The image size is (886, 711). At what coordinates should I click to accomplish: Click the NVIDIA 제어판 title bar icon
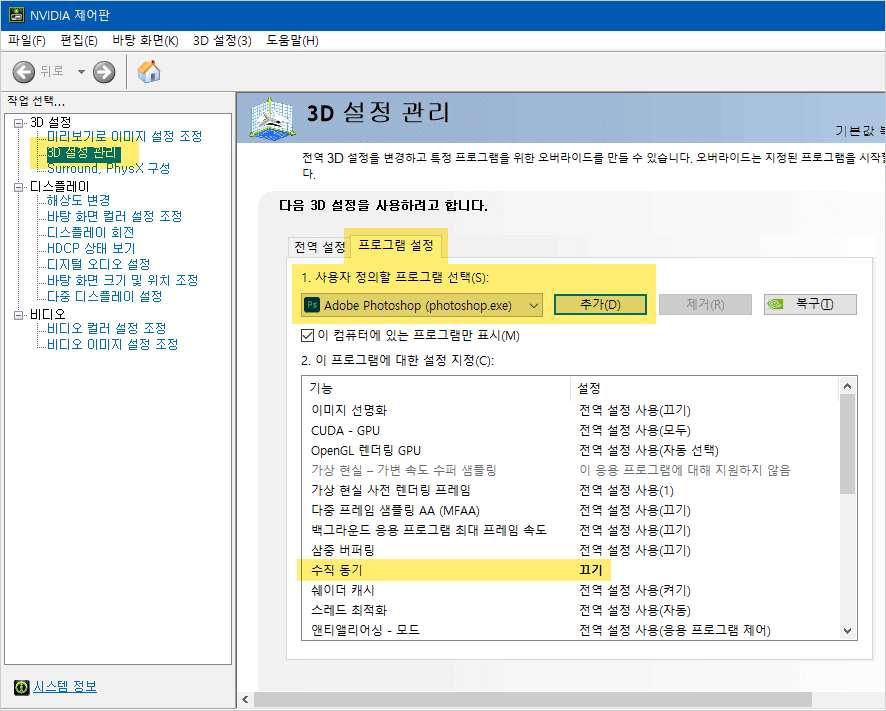click(16, 15)
